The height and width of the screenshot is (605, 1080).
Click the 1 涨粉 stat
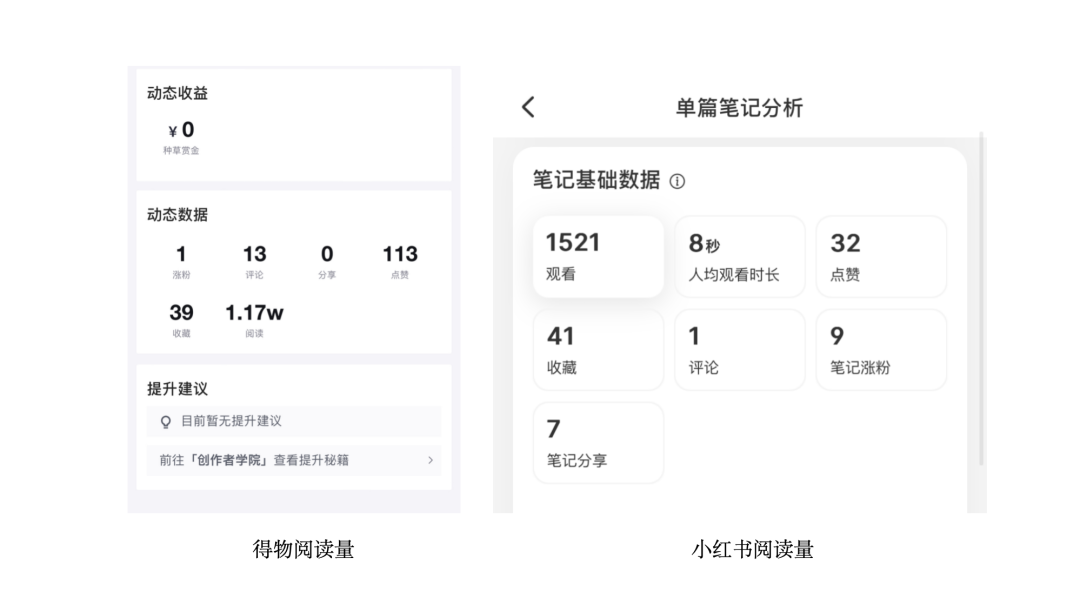click(x=181, y=262)
